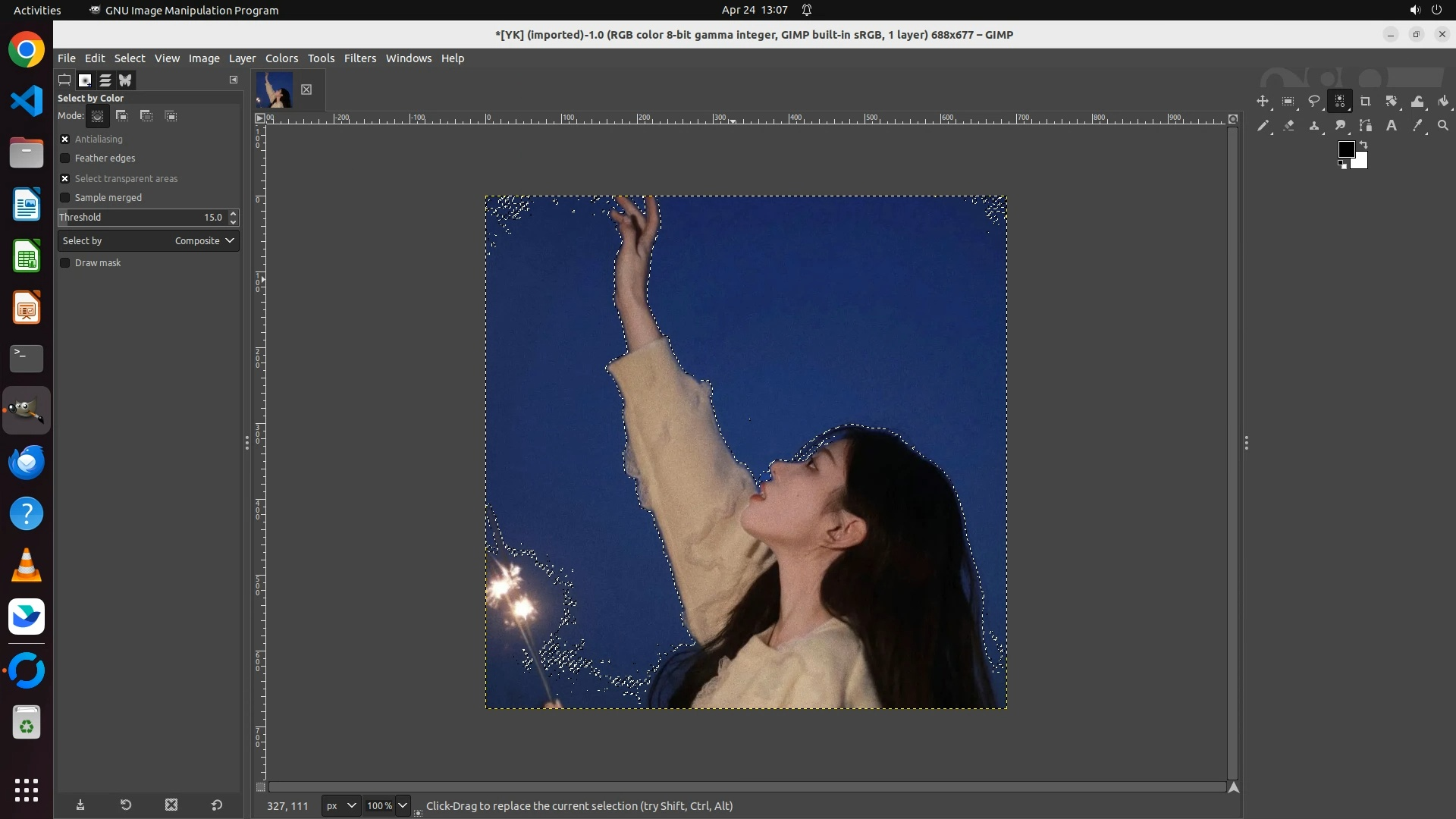Open the zoom percentage dropdown

tap(403, 805)
